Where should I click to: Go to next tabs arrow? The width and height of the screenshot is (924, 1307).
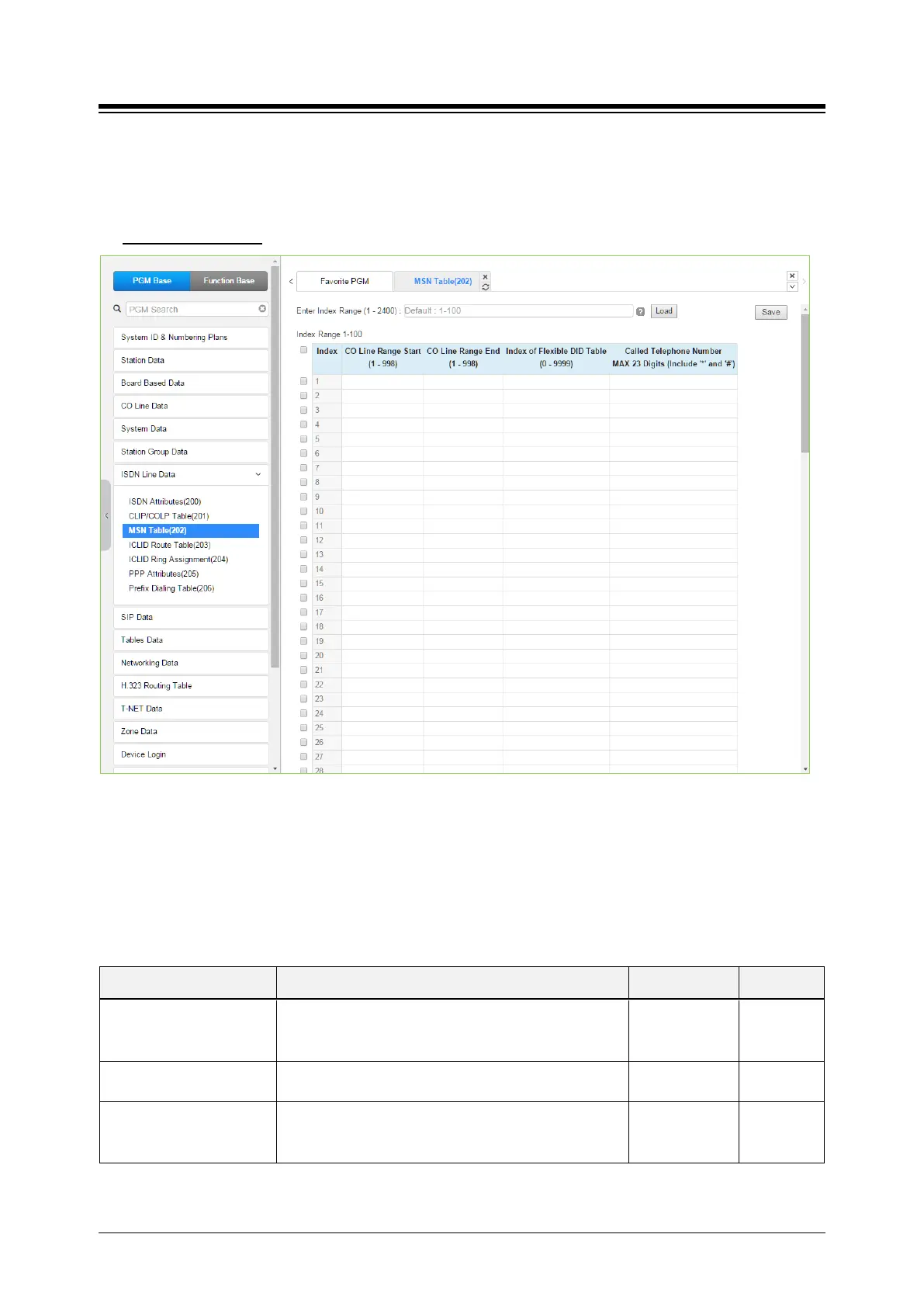[804, 281]
